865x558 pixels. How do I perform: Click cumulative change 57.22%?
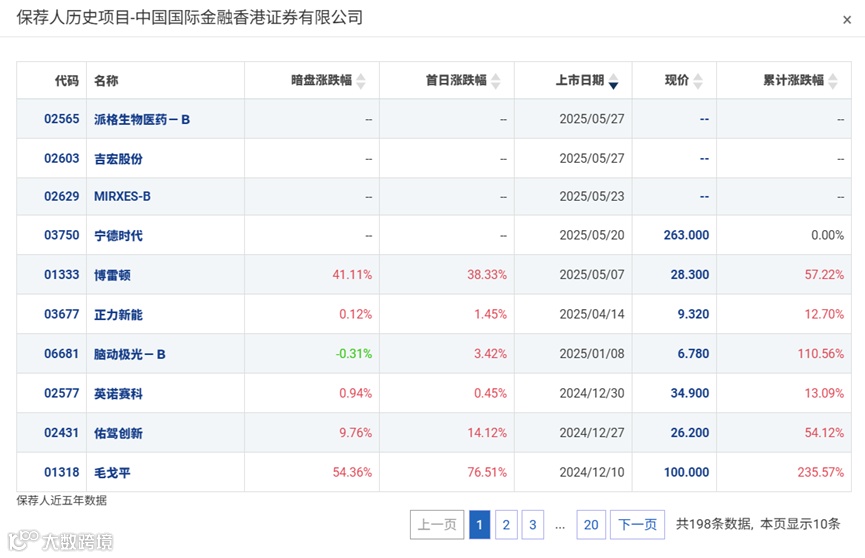pos(824,275)
